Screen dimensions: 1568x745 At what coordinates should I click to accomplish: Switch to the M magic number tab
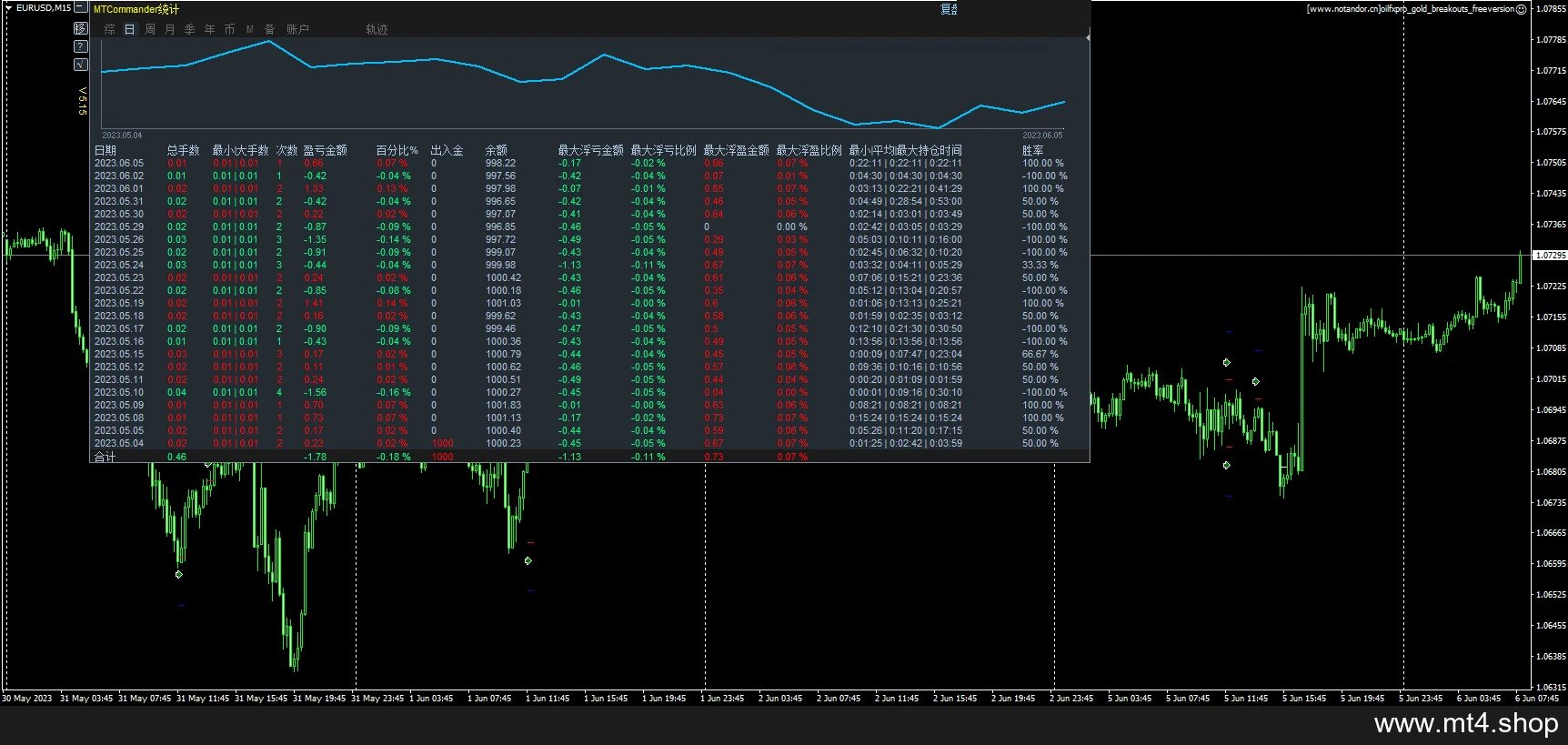(x=250, y=29)
